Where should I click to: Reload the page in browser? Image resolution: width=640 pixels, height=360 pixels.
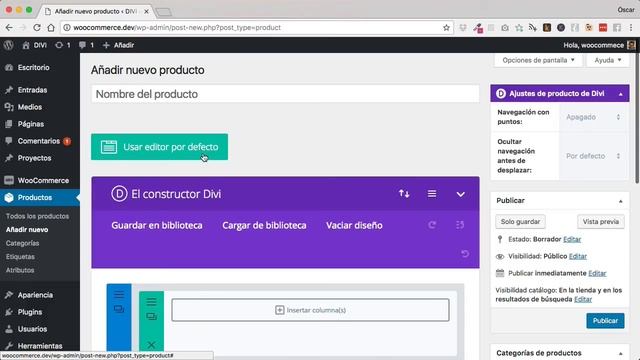[37, 28]
